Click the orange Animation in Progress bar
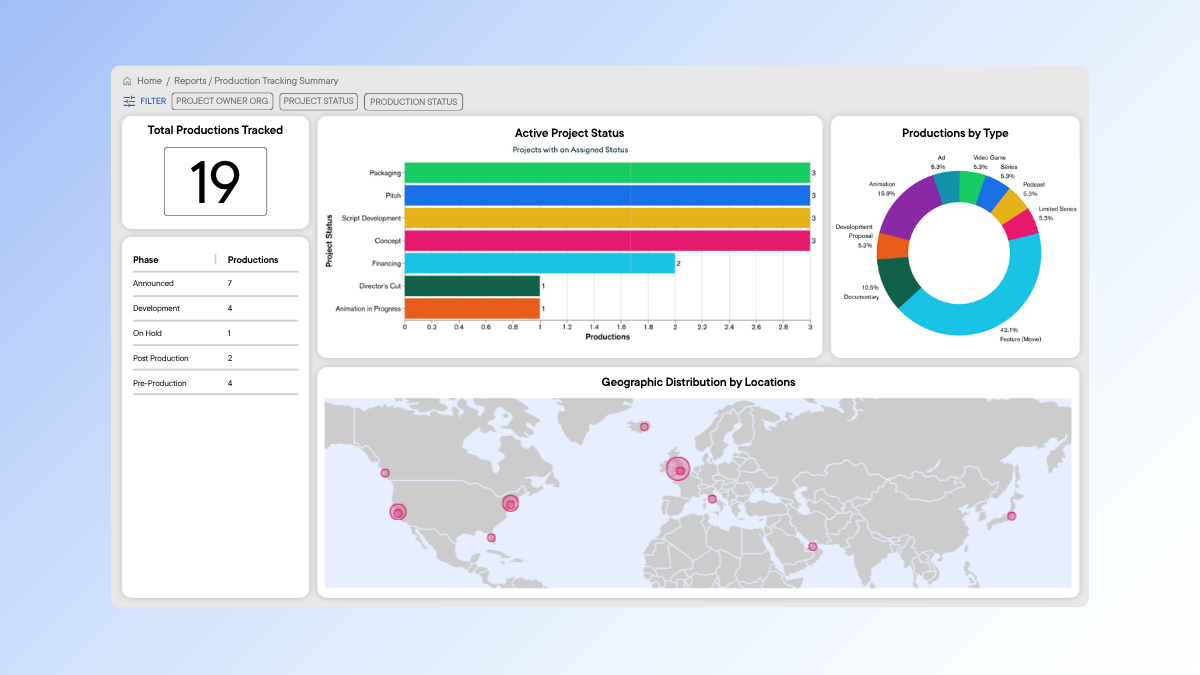 pyautogui.click(x=472, y=309)
